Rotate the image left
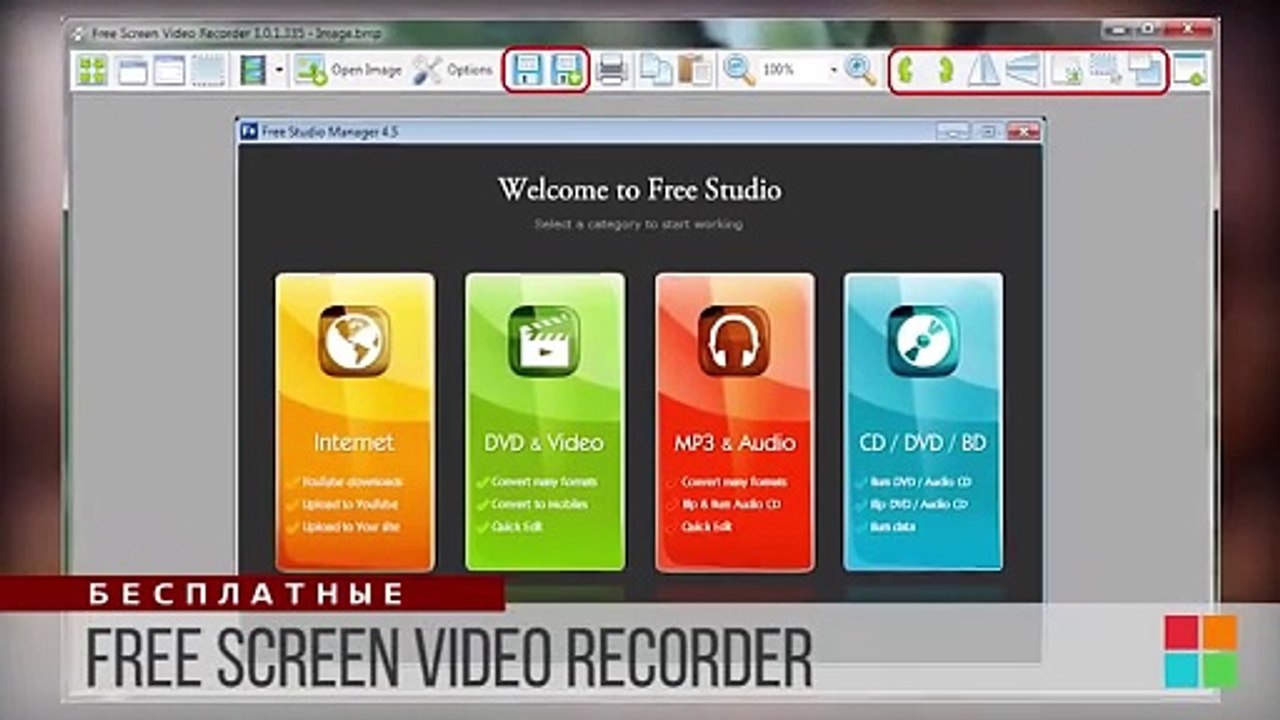 906,70
